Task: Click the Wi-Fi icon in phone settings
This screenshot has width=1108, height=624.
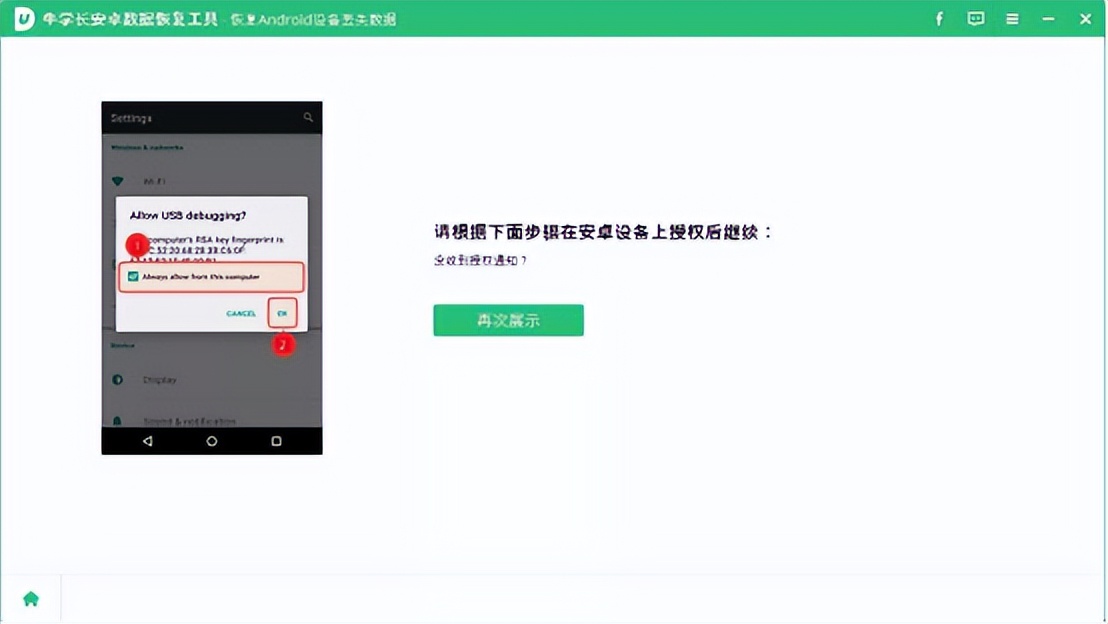Action: (x=118, y=182)
